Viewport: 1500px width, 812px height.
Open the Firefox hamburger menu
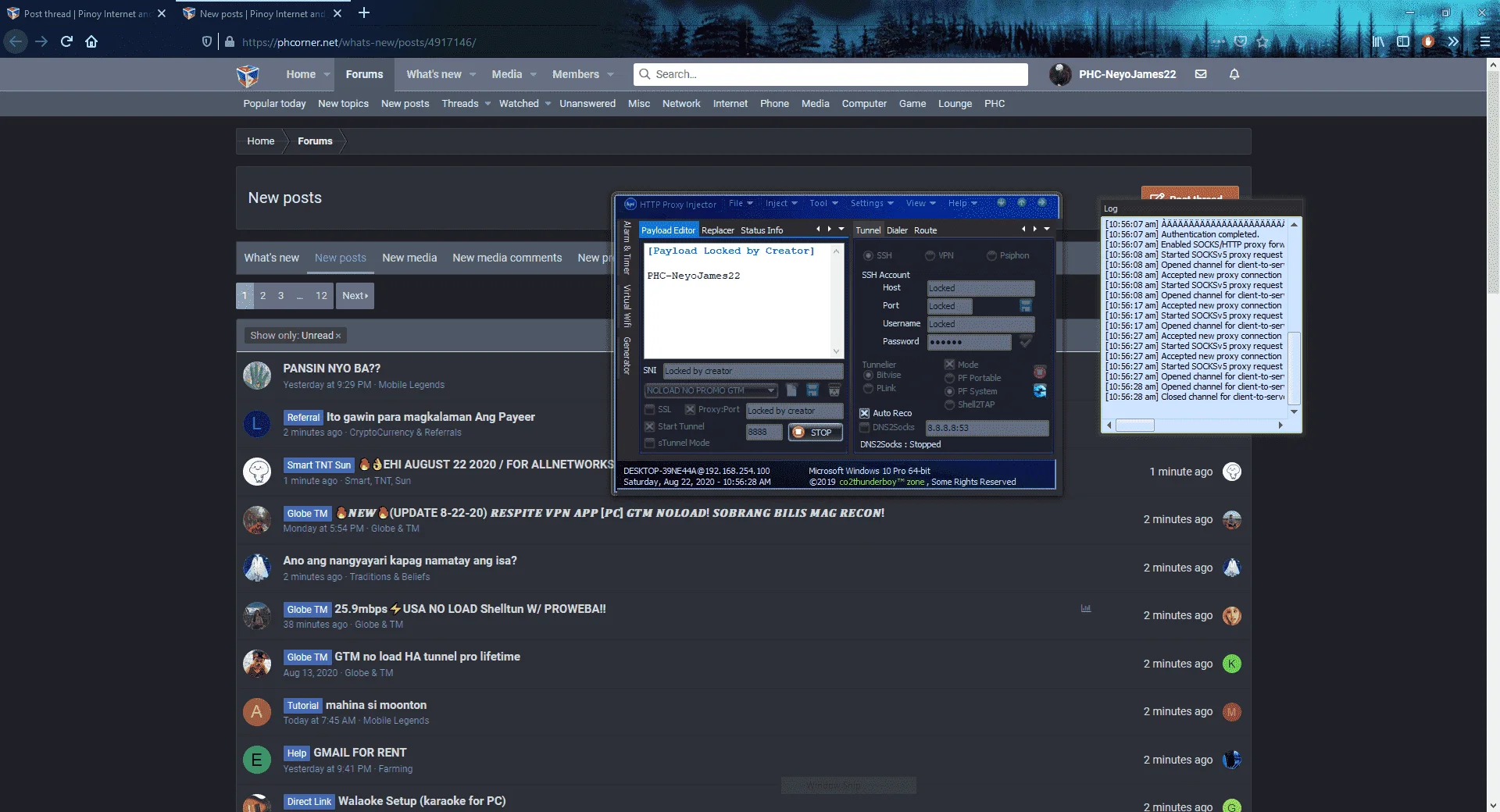(x=1485, y=41)
